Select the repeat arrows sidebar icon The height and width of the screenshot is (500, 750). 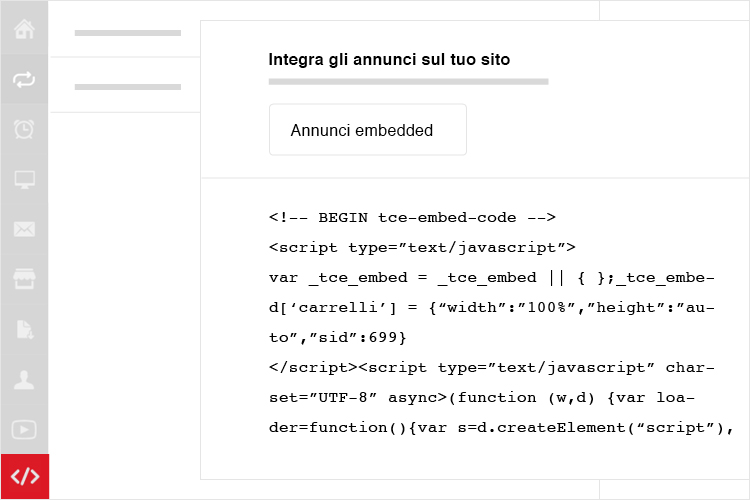pyautogui.click(x=24, y=79)
